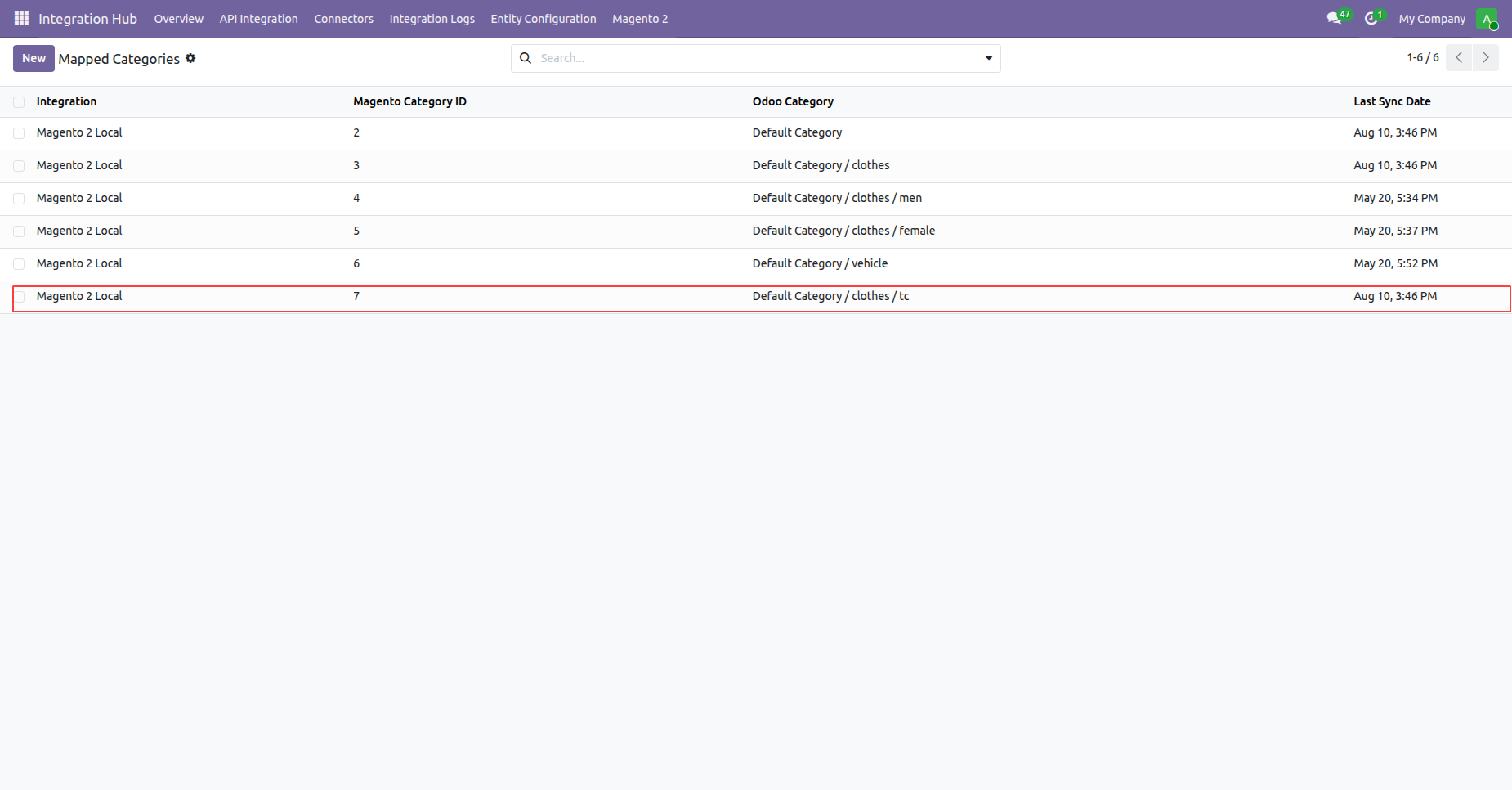The image size is (1512, 790).
Task: Check the row with category ID 5
Action: point(19,231)
